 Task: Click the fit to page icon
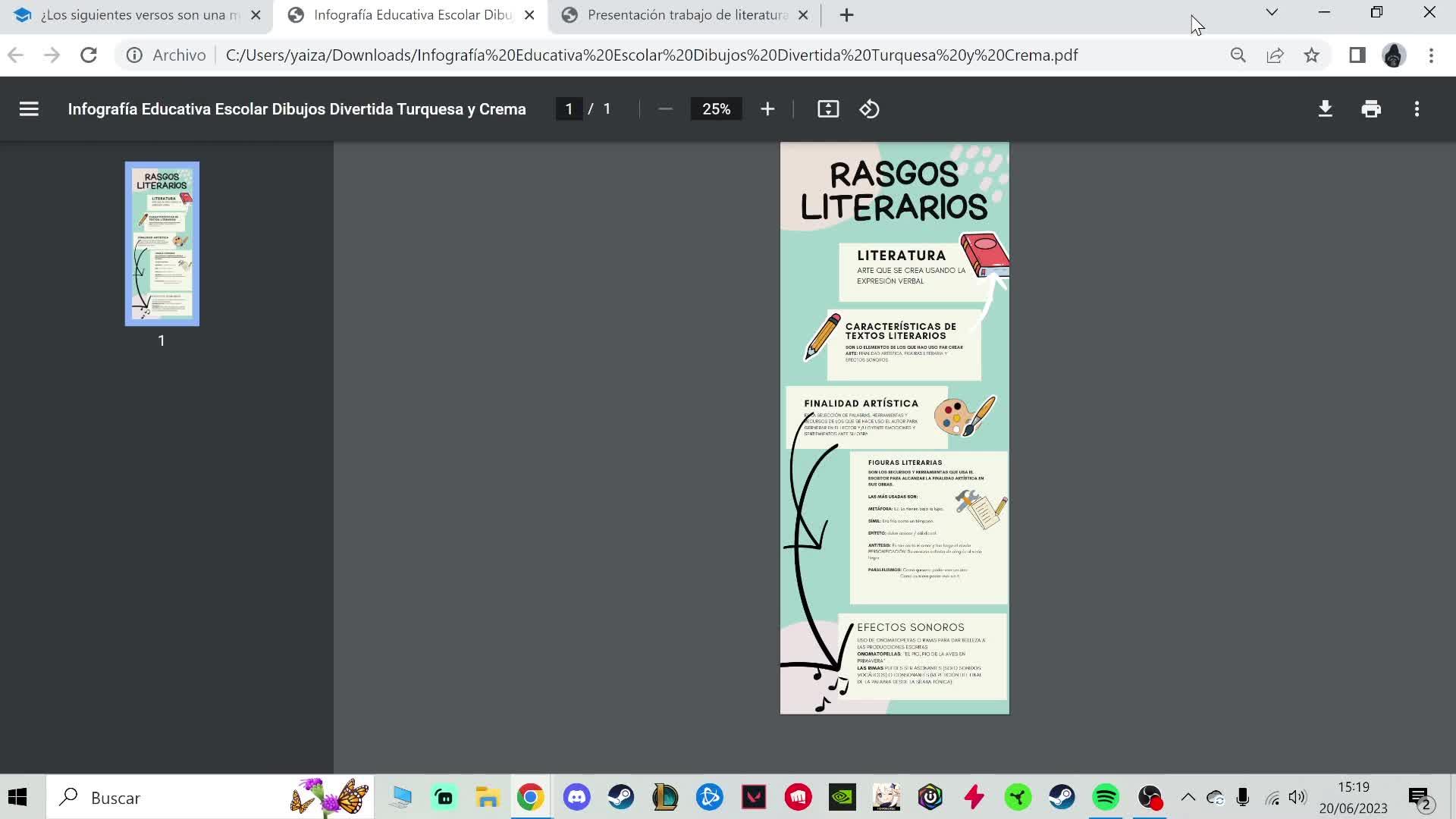pyautogui.click(x=828, y=109)
